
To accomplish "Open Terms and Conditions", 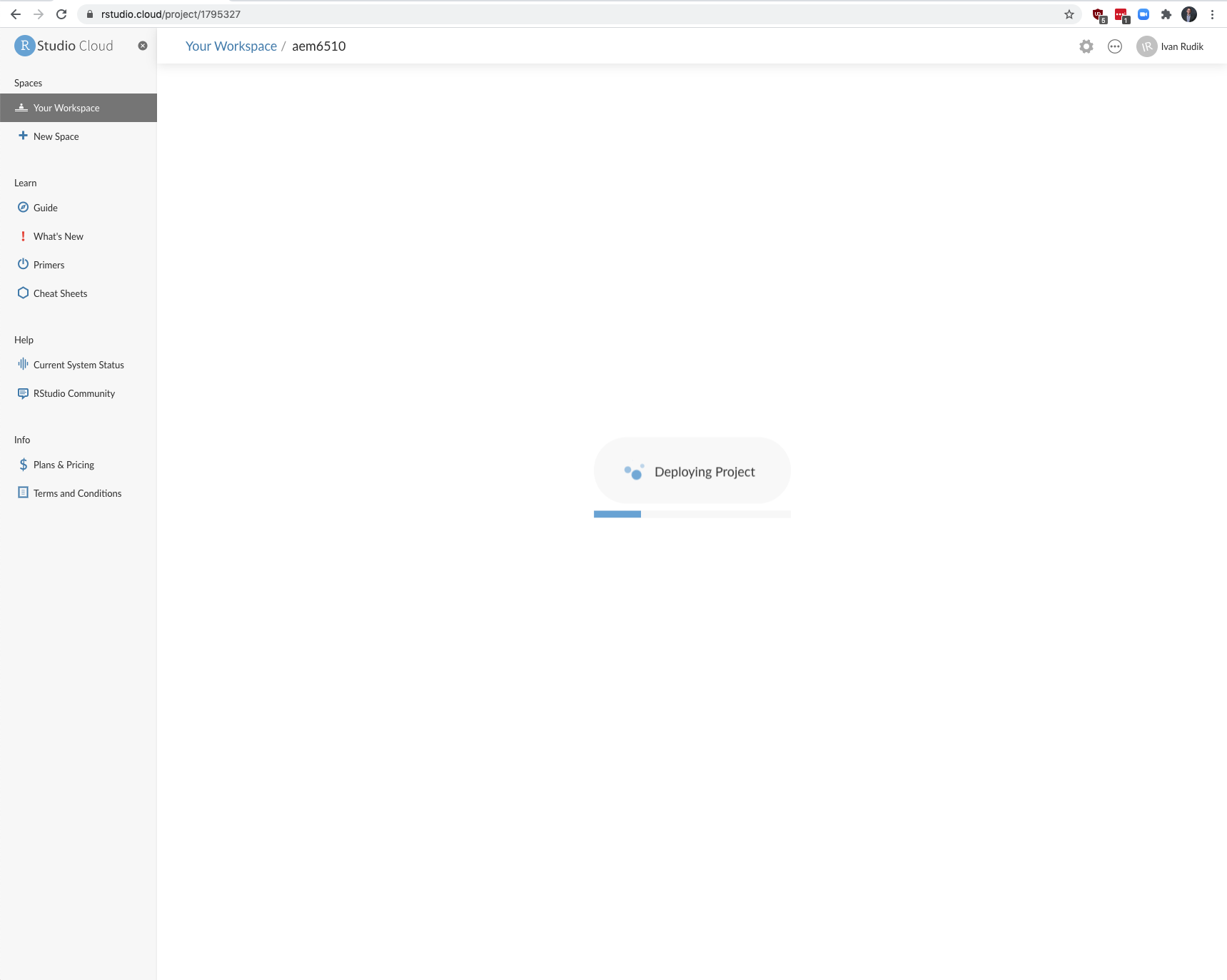I will click(77, 493).
